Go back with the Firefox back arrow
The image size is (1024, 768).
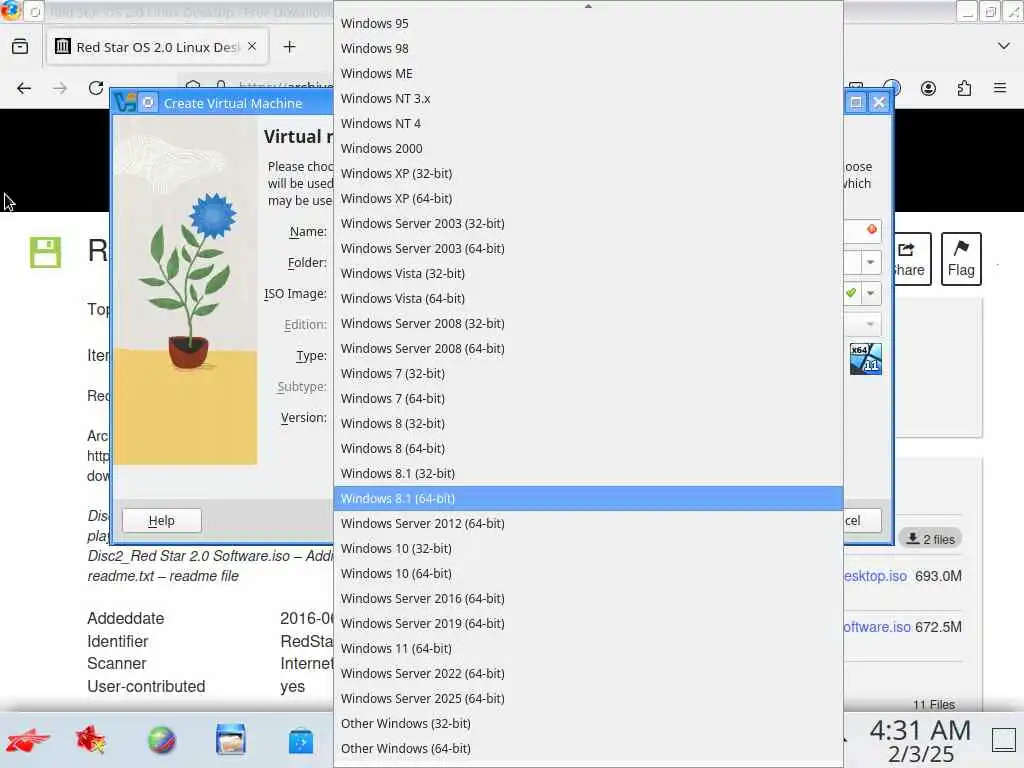coord(24,88)
